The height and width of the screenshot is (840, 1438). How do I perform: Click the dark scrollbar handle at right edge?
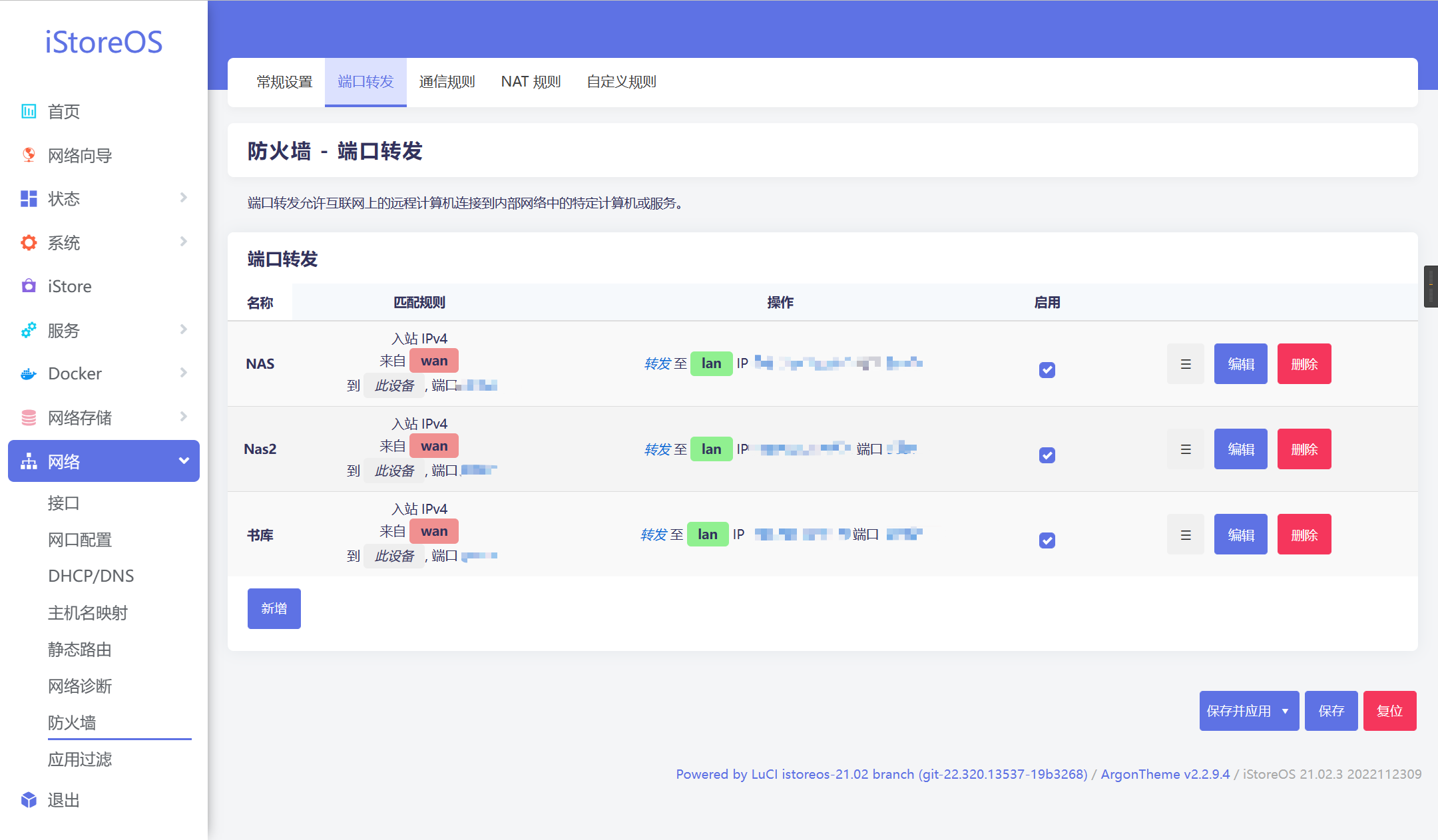pyautogui.click(x=1431, y=286)
